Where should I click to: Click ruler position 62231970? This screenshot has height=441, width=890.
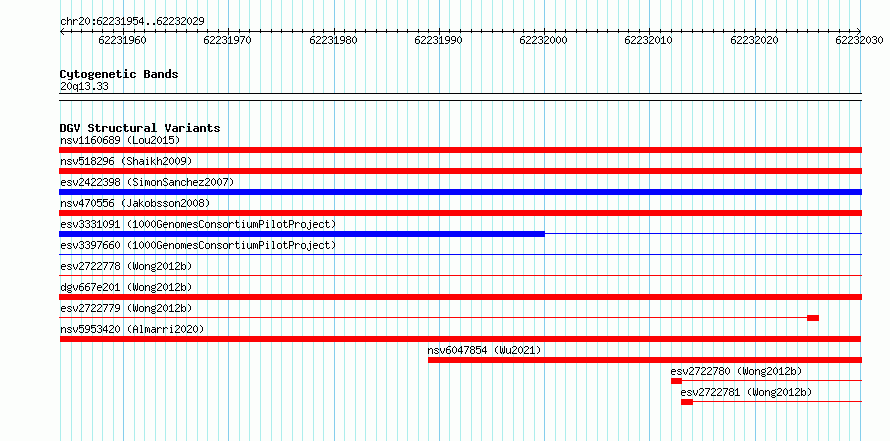click(x=227, y=40)
